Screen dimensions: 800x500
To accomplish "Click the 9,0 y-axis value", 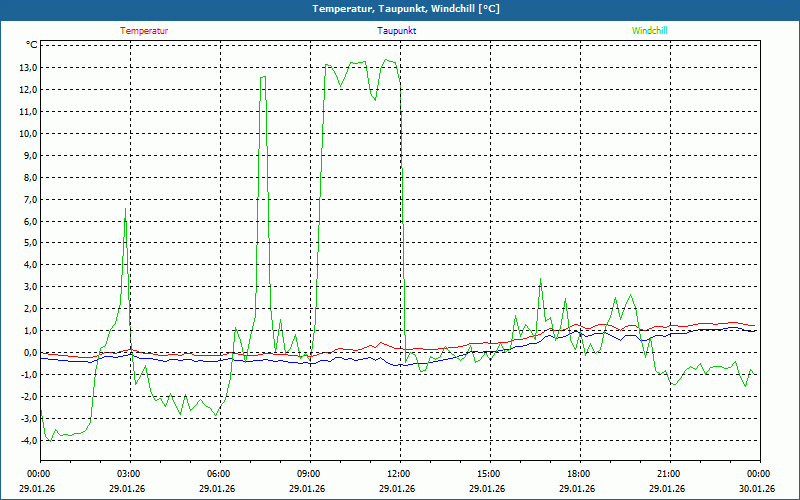I will point(30,156).
